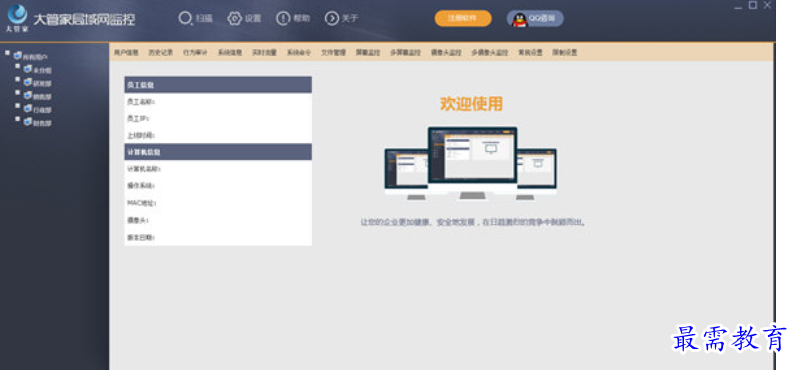Switch to 系统命令 tab

[x=299, y=52]
